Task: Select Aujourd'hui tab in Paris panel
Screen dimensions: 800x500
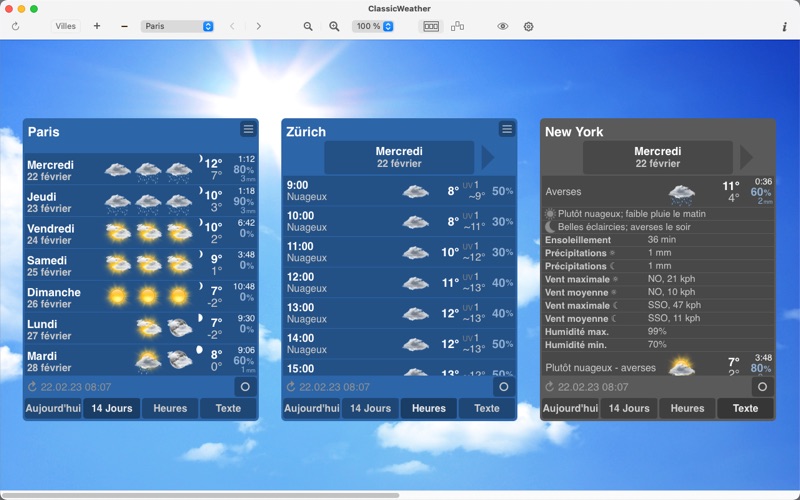Action: point(53,408)
